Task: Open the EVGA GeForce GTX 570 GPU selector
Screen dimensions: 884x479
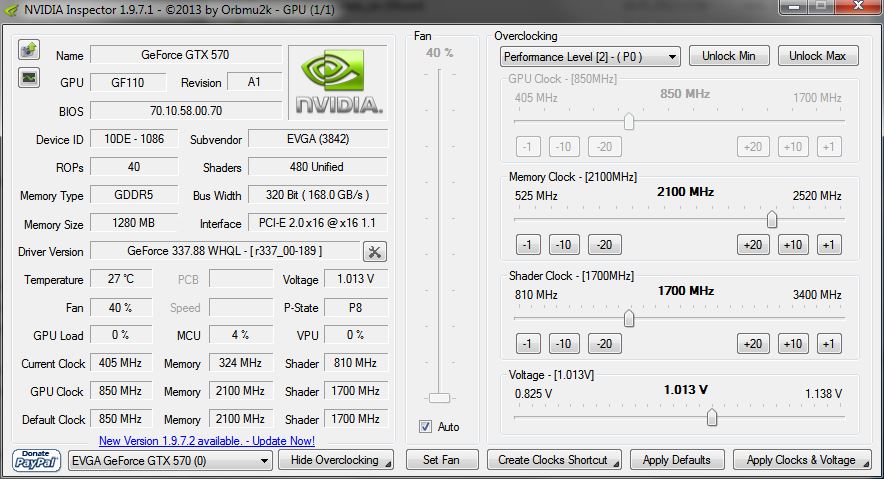Action: 170,460
